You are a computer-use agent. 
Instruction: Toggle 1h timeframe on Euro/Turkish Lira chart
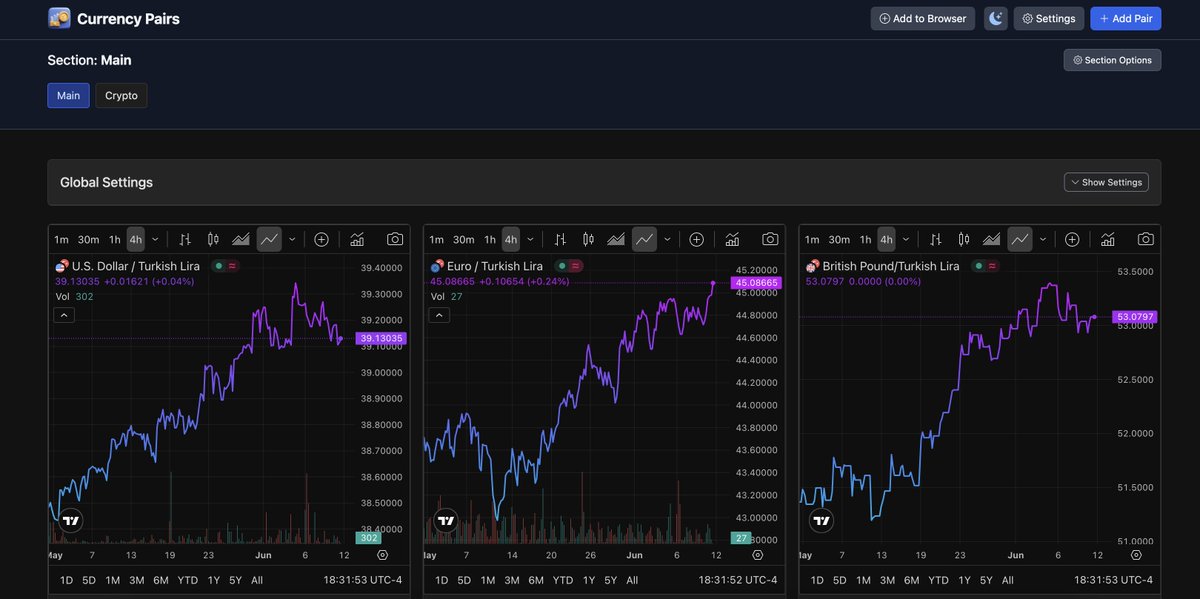[490, 239]
